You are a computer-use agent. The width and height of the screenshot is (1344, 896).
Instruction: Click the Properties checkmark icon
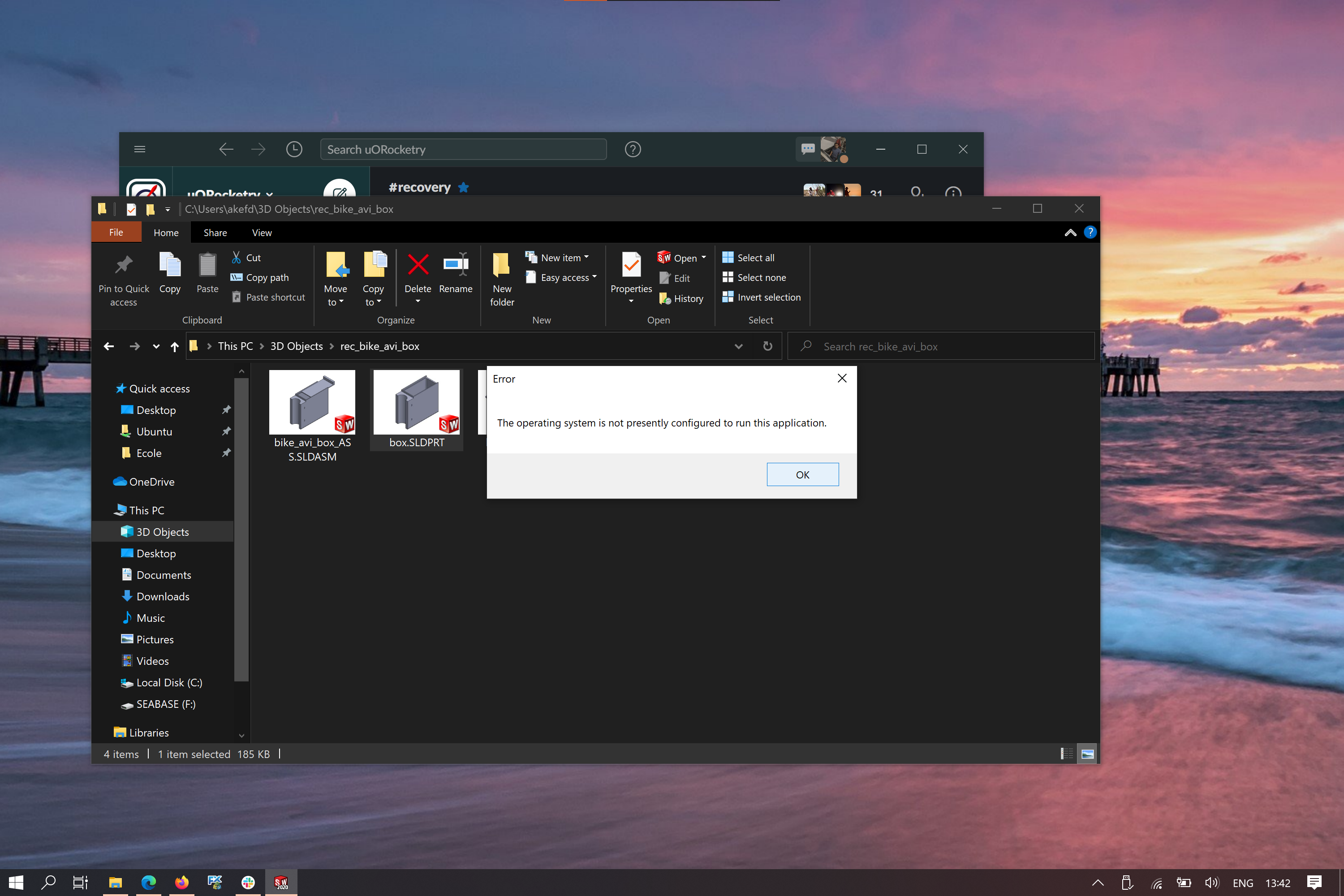pos(631,265)
